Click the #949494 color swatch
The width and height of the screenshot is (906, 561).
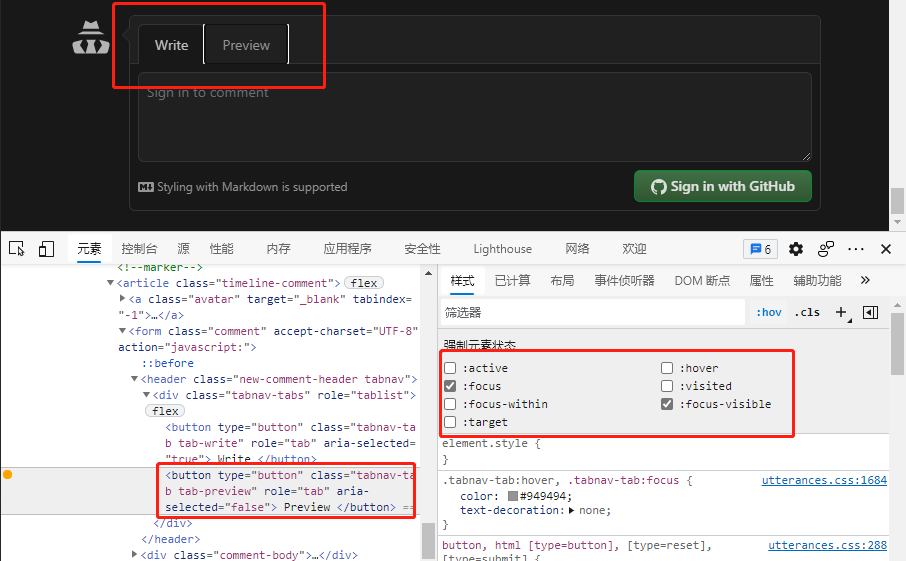point(513,496)
